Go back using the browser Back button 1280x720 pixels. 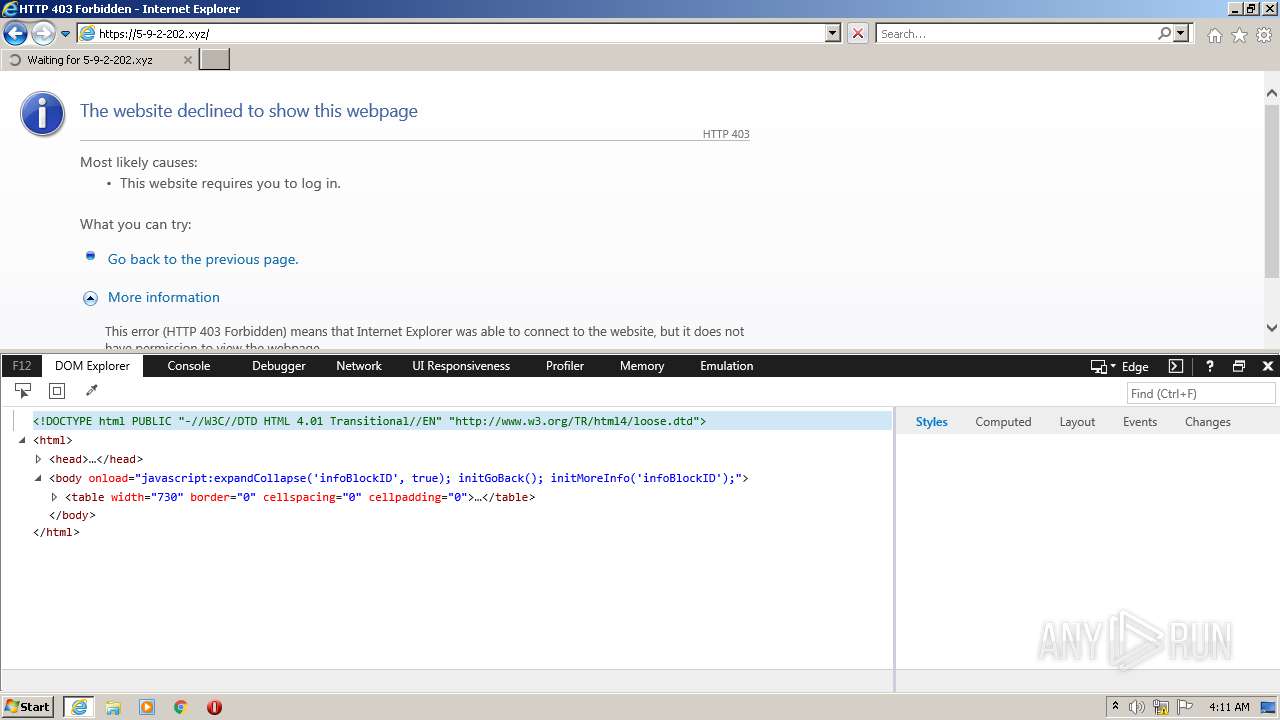click(x=15, y=34)
